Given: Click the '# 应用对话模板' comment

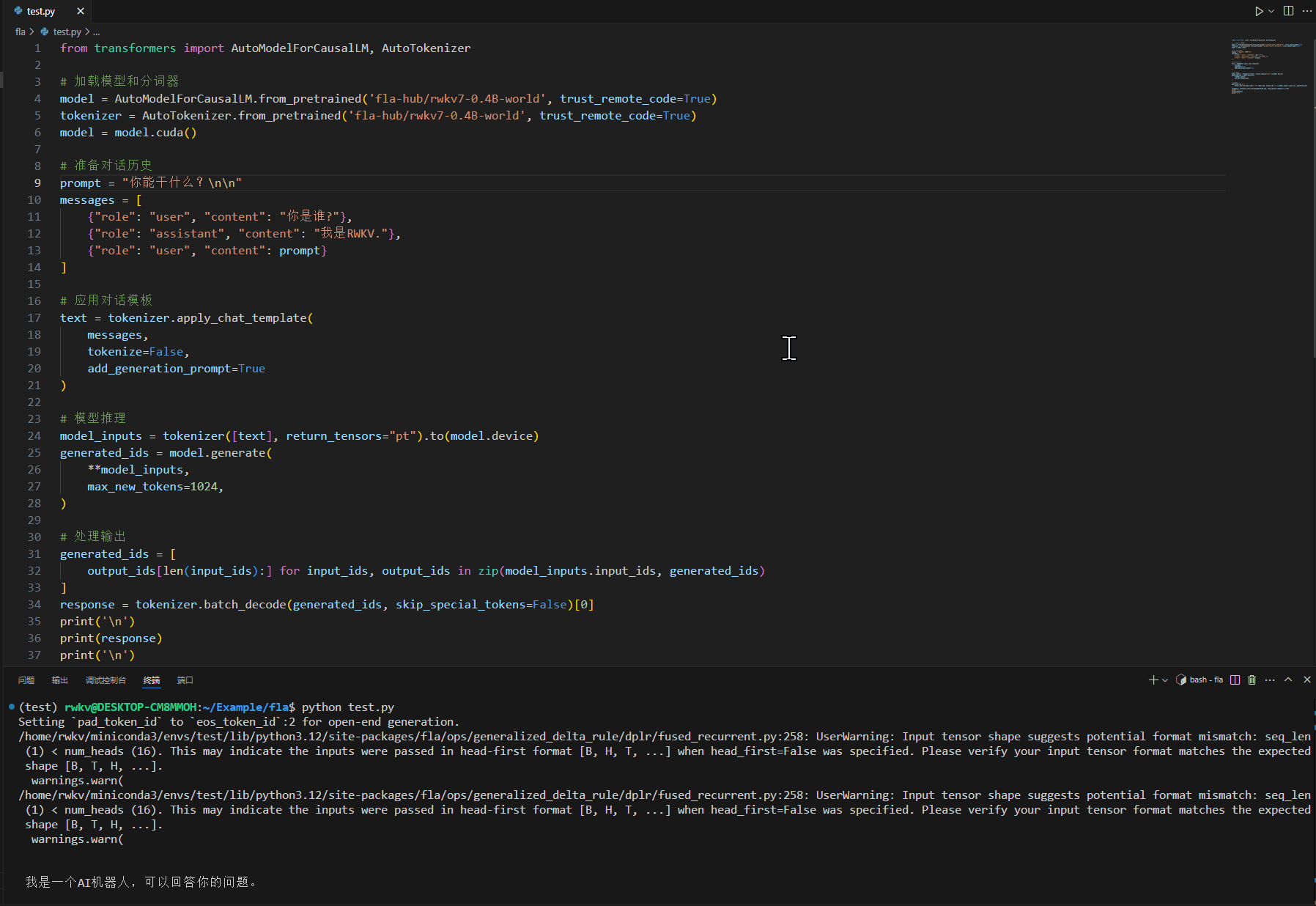Looking at the screenshot, I should [x=106, y=301].
